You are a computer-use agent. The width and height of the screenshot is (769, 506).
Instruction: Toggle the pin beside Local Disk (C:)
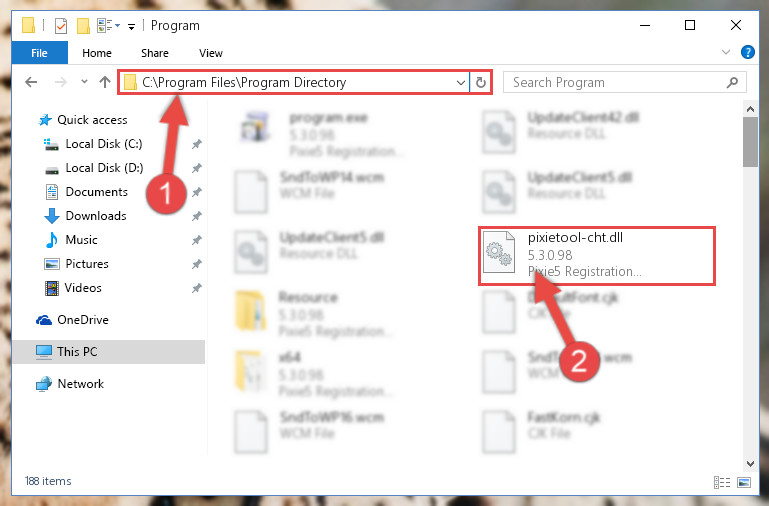(x=197, y=144)
